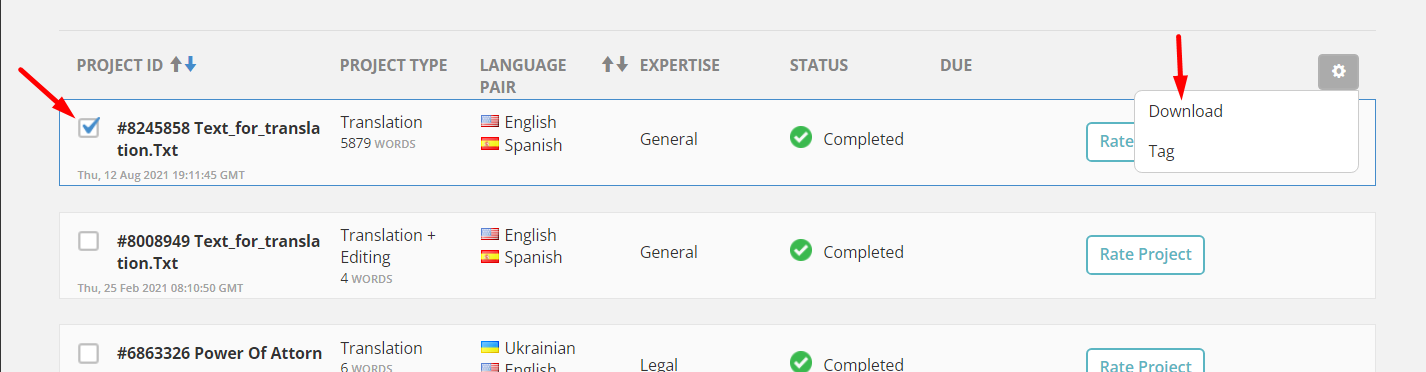1426x372 pixels.
Task: Open project #8245858 Text_for_translation.Txt
Action: click(219, 139)
